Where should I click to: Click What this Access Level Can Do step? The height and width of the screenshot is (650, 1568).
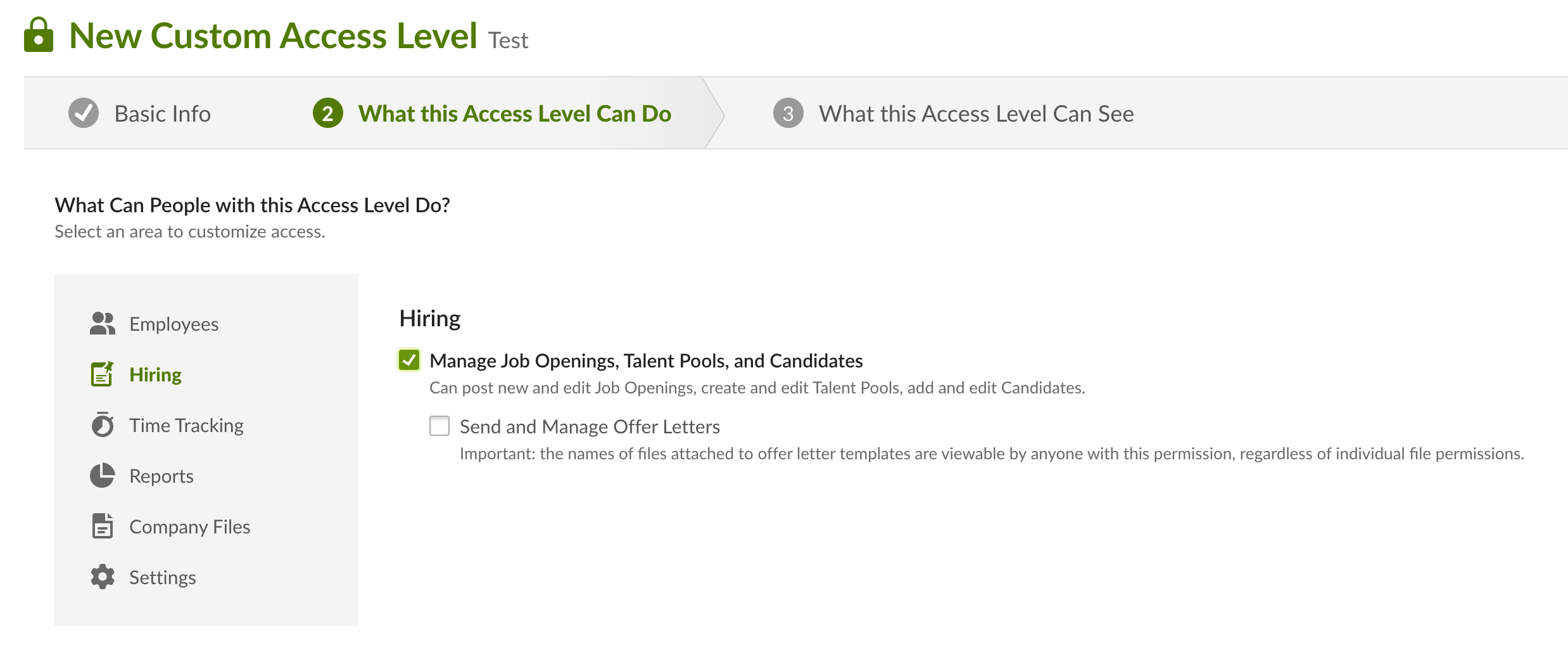[x=514, y=113]
